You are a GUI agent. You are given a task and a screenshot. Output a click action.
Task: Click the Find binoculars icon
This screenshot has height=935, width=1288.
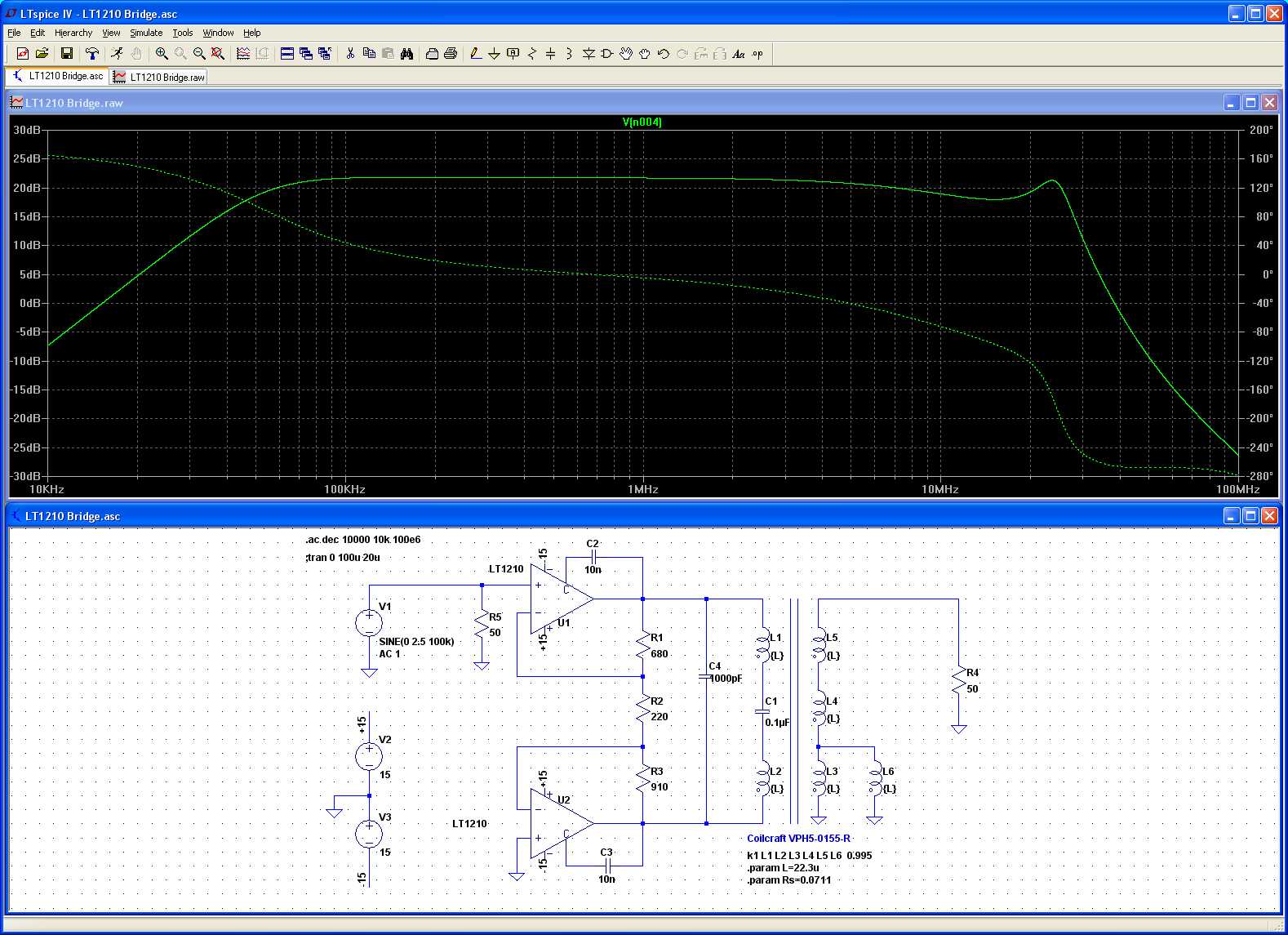tap(406, 54)
